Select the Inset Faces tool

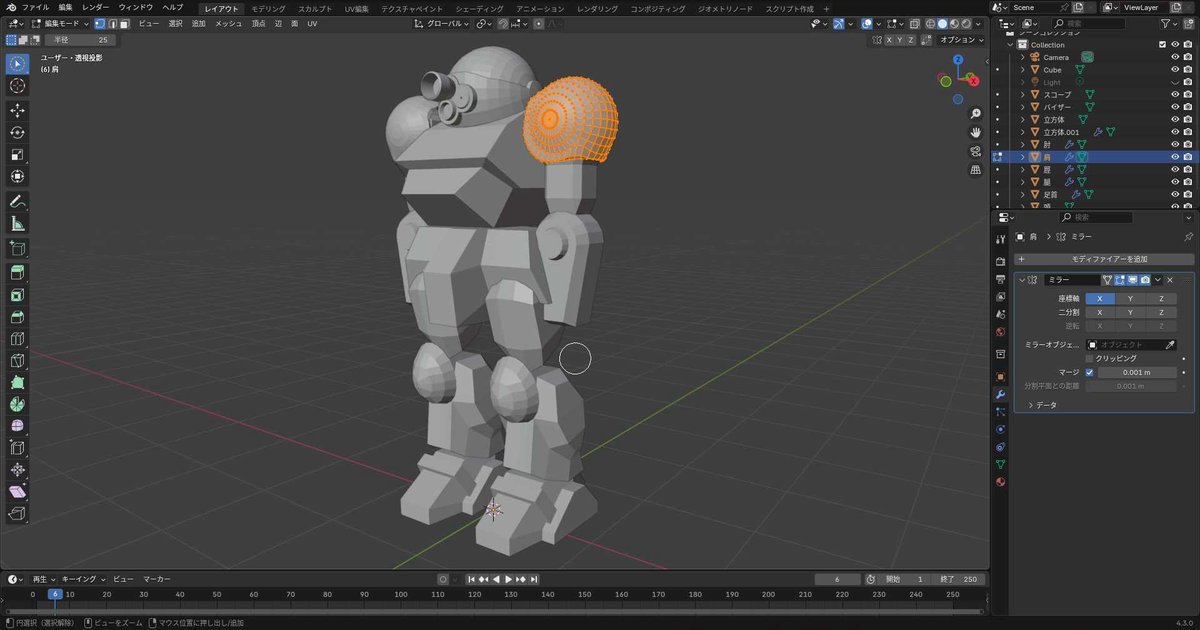[x=17, y=295]
